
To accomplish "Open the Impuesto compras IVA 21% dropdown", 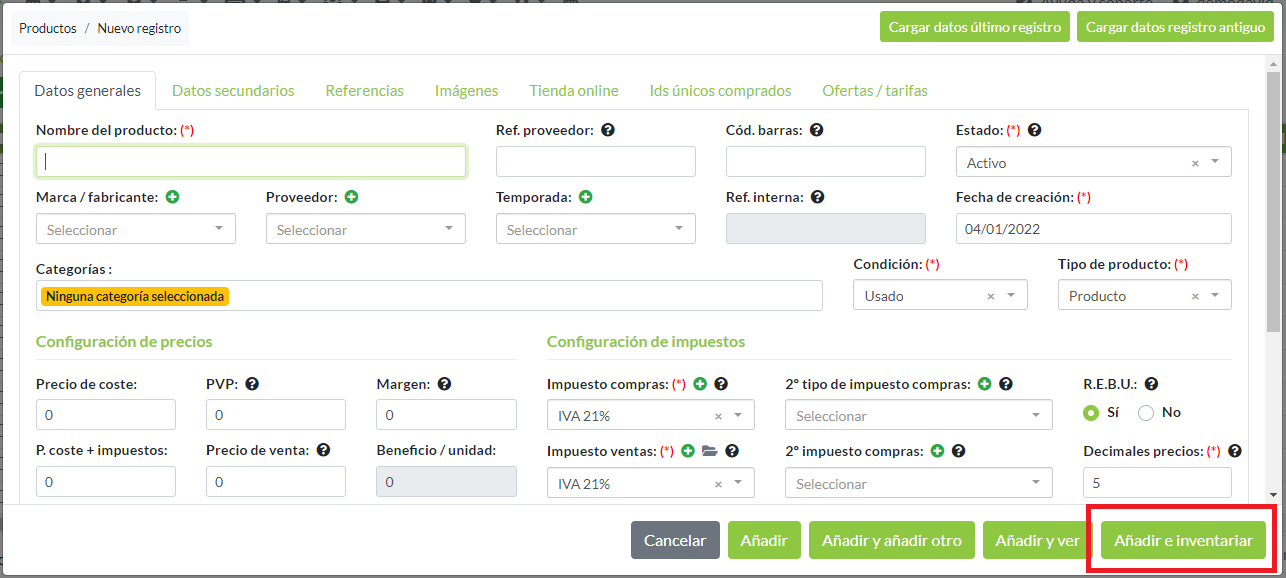I will point(650,416).
